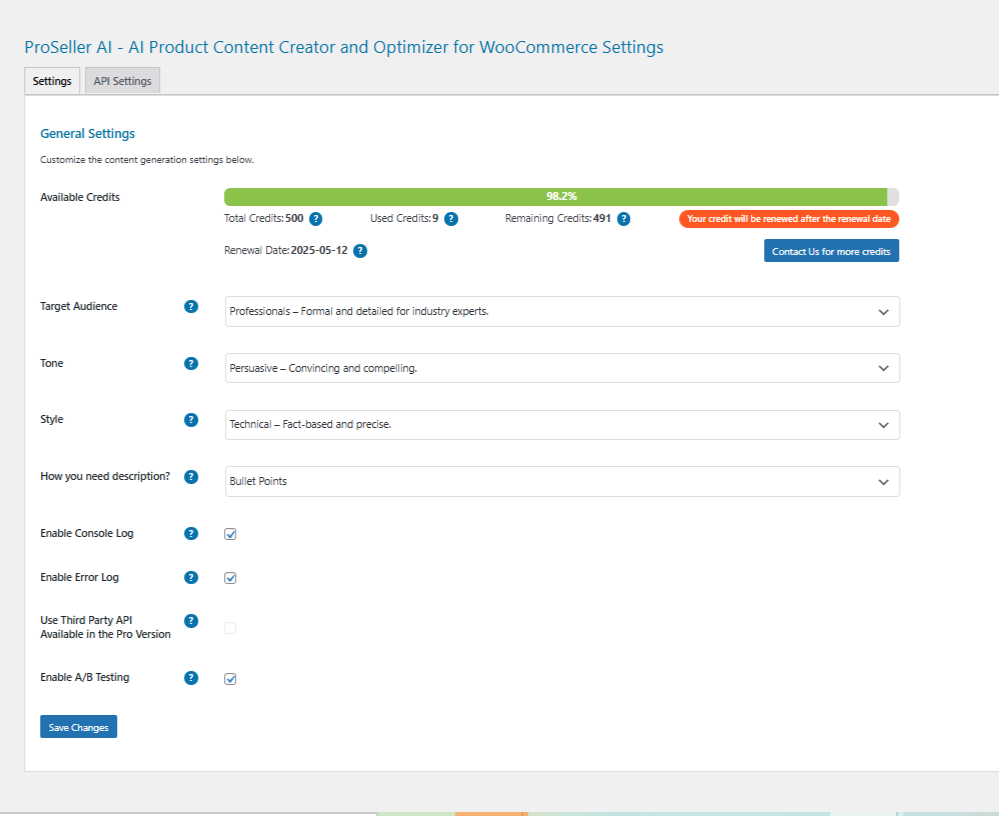Viewport: 999px width, 816px height.
Task: Toggle the Enable A/B Testing checkbox
Action: pos(230,679)
